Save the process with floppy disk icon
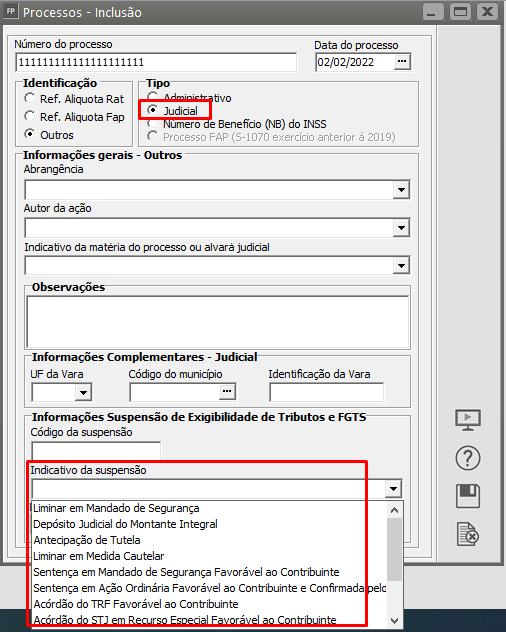The height and width of the screenshot is (632, 506). tap(468, 496)
